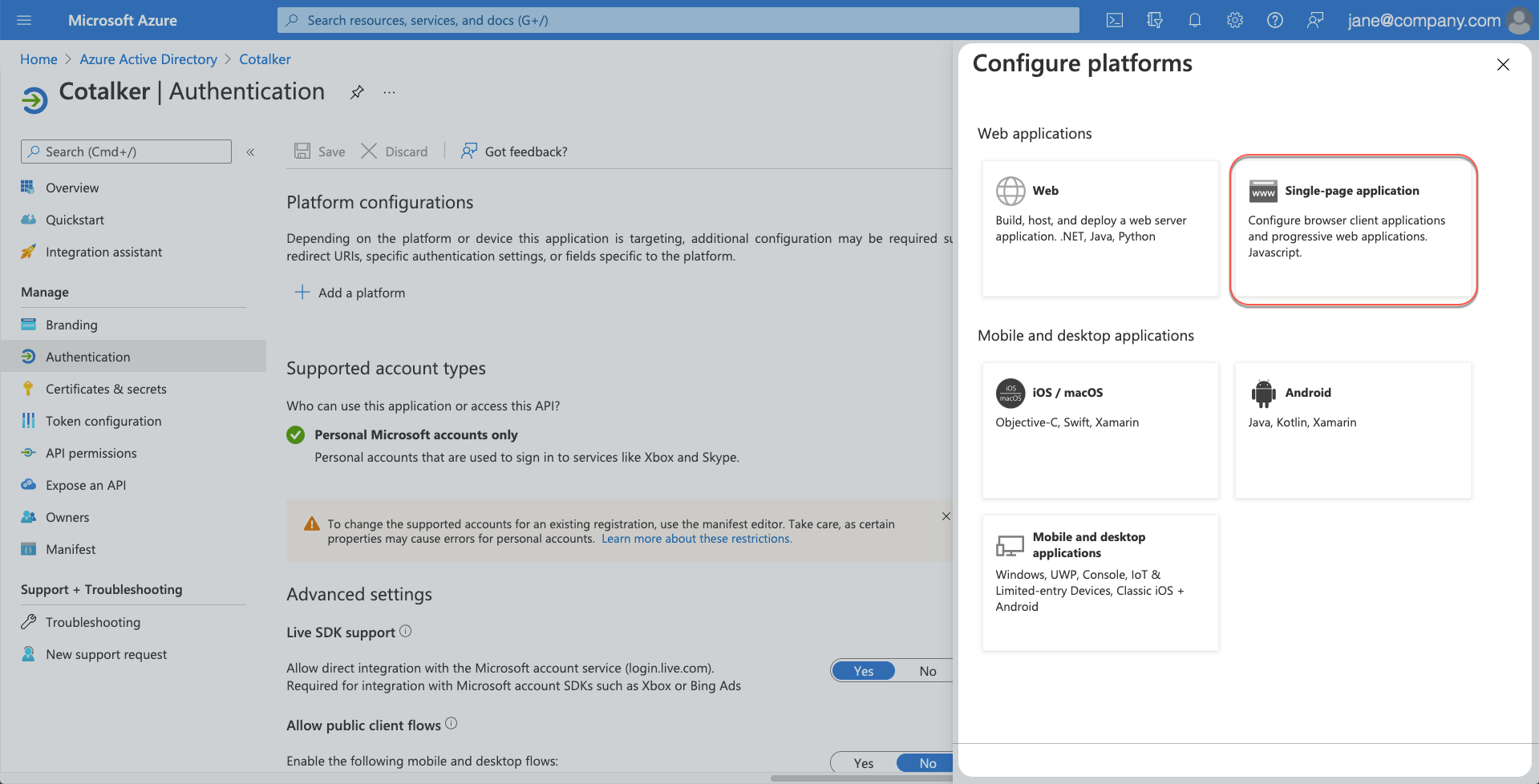Select Mobile and desktop applications card
1539x784 pixels.
pyautogui.click(x=1100, y=583)
